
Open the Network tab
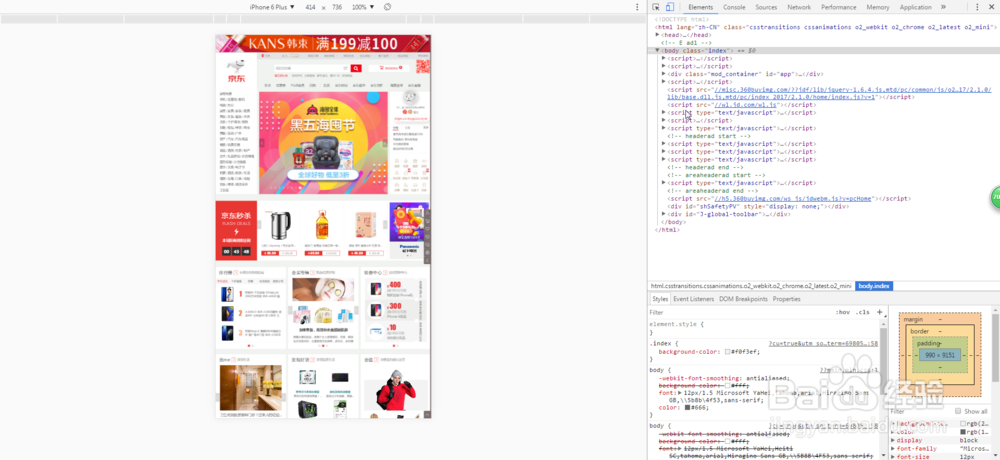tap(799, 7)
